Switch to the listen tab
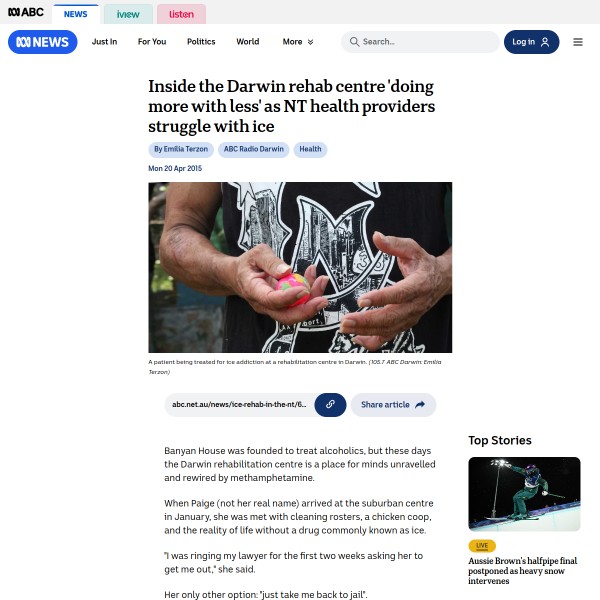Image resolution: width=600 pixels, height=600 pixels. (181, 14)
